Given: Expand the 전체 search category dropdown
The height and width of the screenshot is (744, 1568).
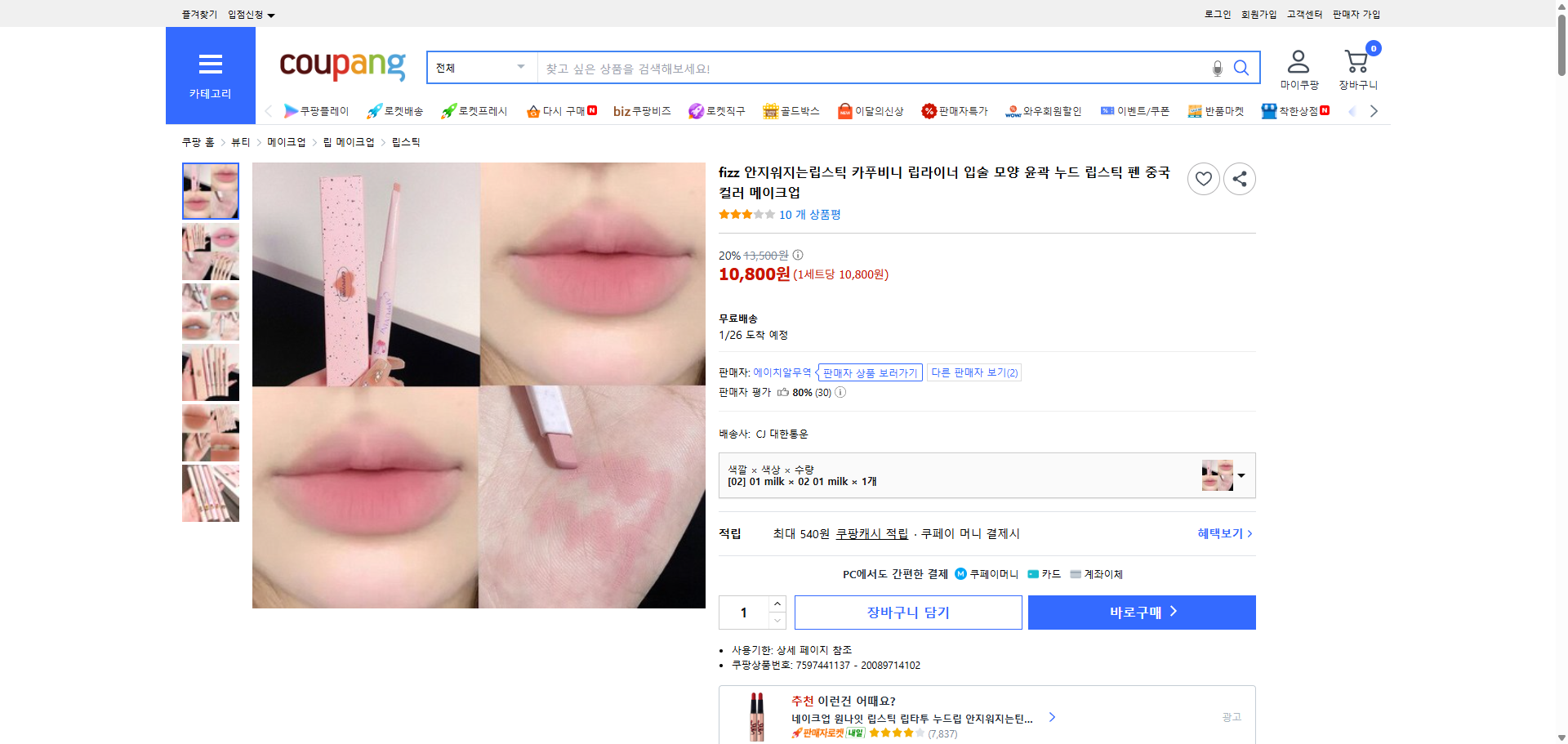Looking at the screenshot, I should tap(480, 68).
